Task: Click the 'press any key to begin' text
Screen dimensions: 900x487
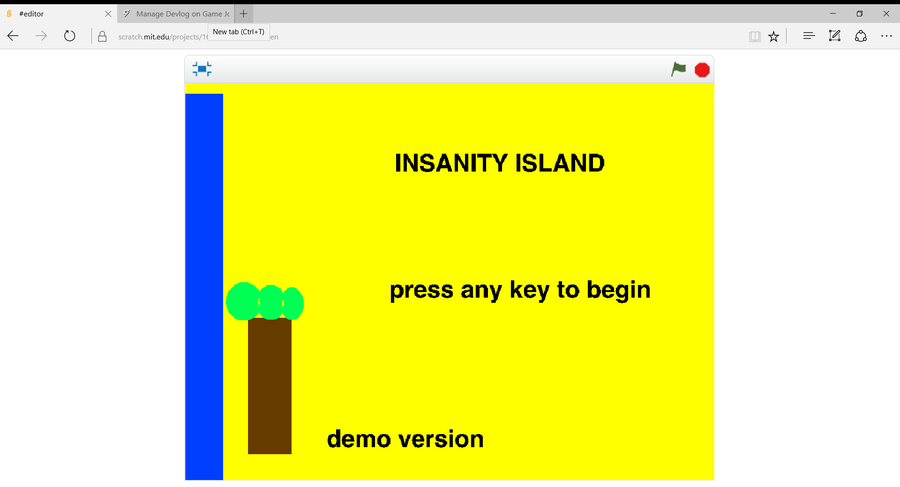Action: coord(520,291)
